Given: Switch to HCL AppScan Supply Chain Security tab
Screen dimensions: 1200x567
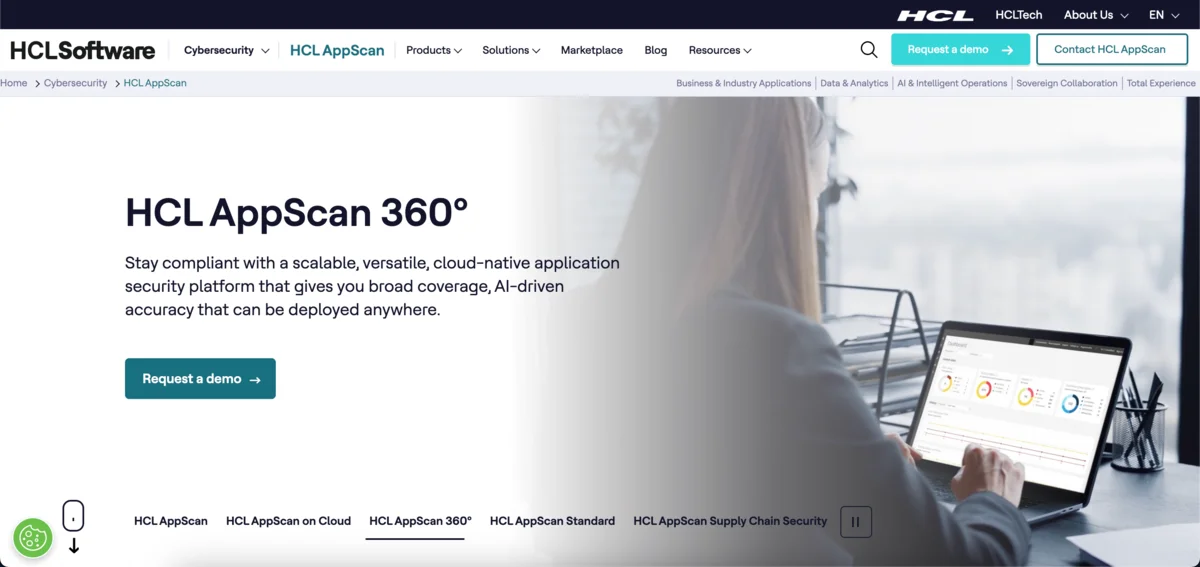Looking at the screenshot, I should [730, 521].
